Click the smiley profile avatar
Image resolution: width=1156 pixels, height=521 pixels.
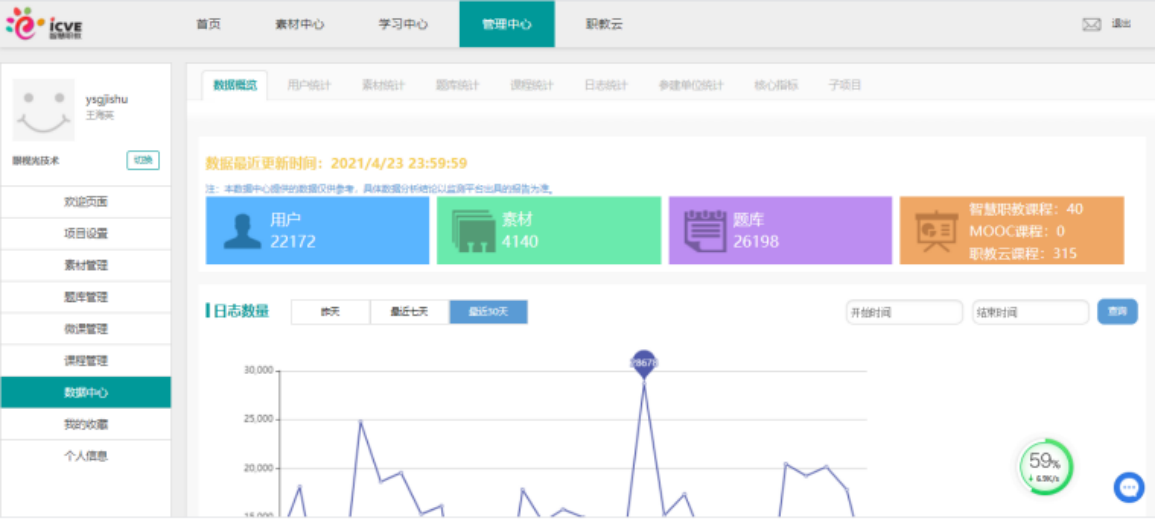[x=43, y=110]
